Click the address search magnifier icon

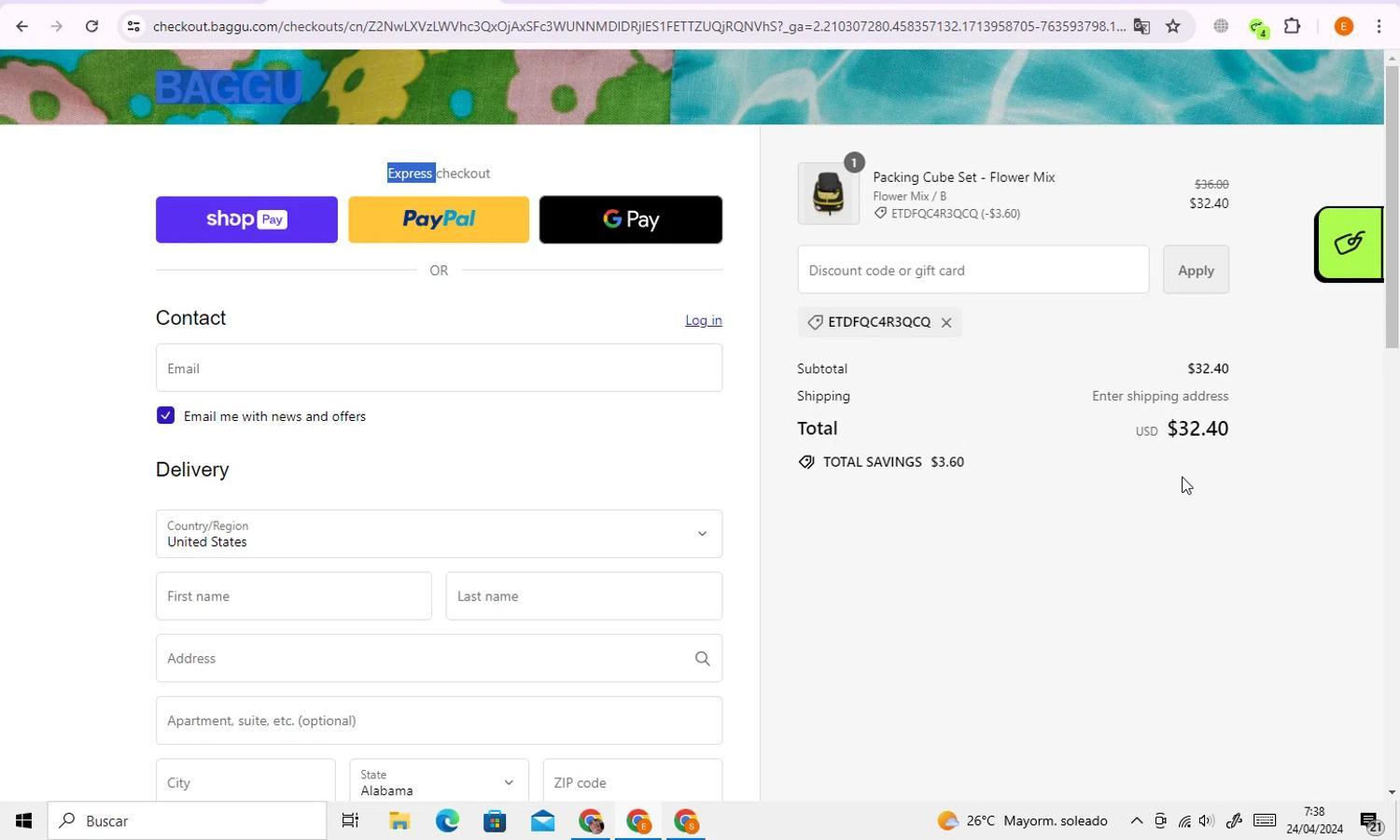point(702,659)
